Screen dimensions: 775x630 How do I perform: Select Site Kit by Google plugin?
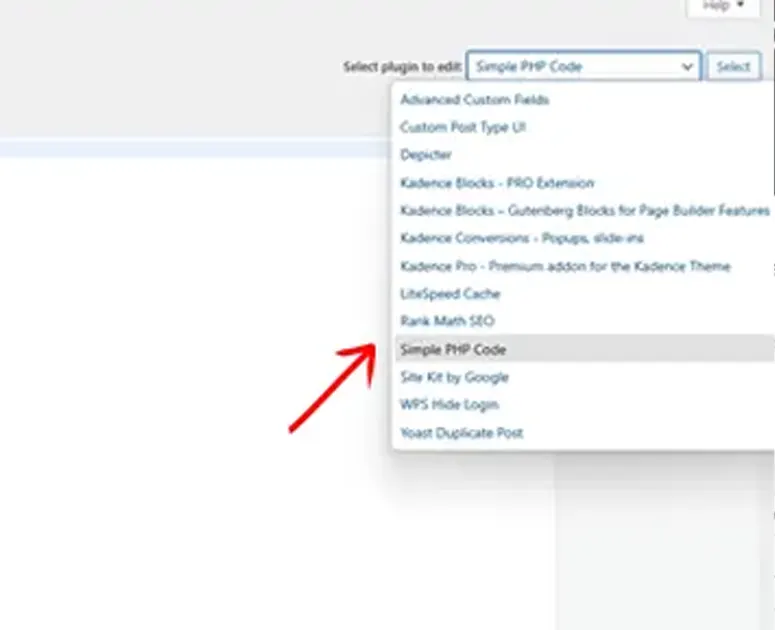(454, 377)
